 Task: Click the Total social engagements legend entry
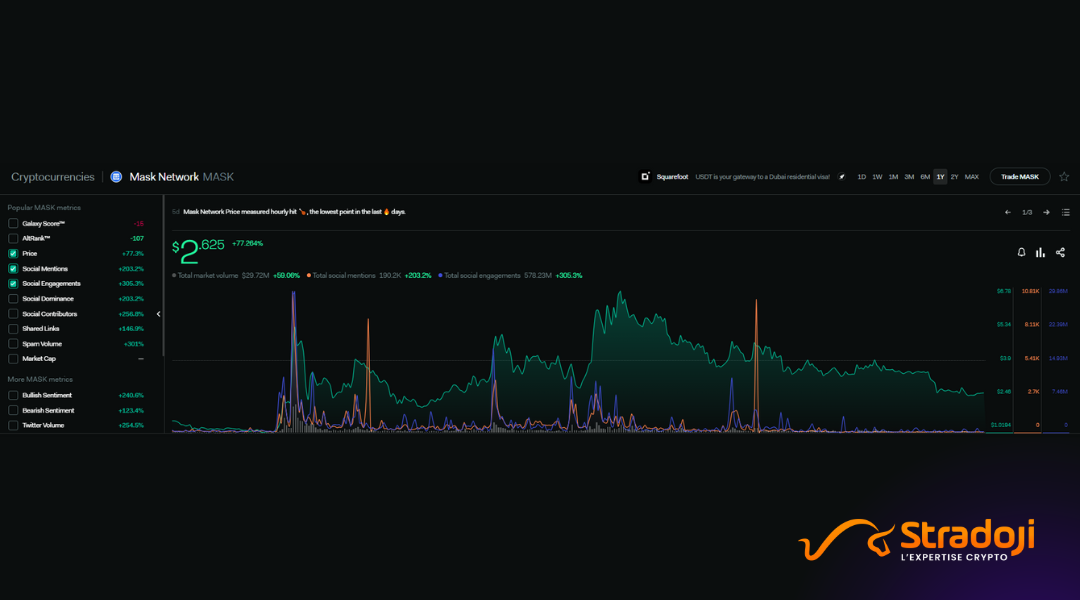(510, 276)
